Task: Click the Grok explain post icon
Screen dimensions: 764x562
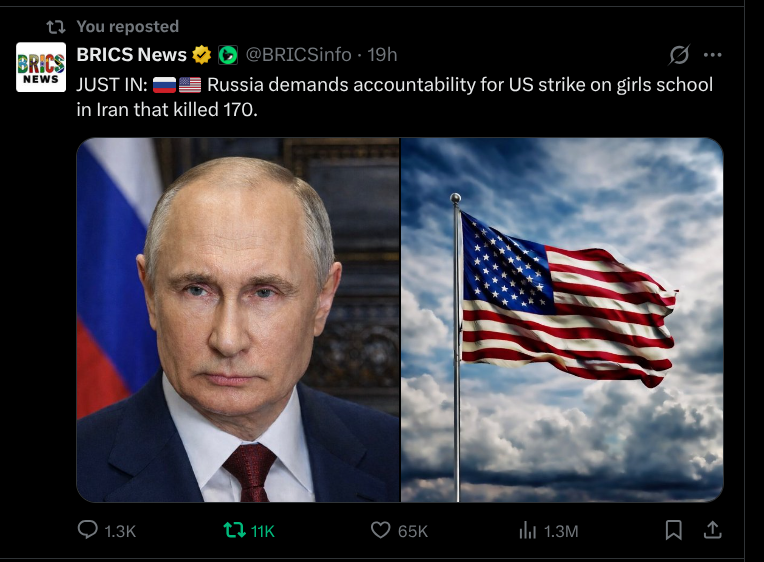Action: pyautogui.click(x=679, y=54)
